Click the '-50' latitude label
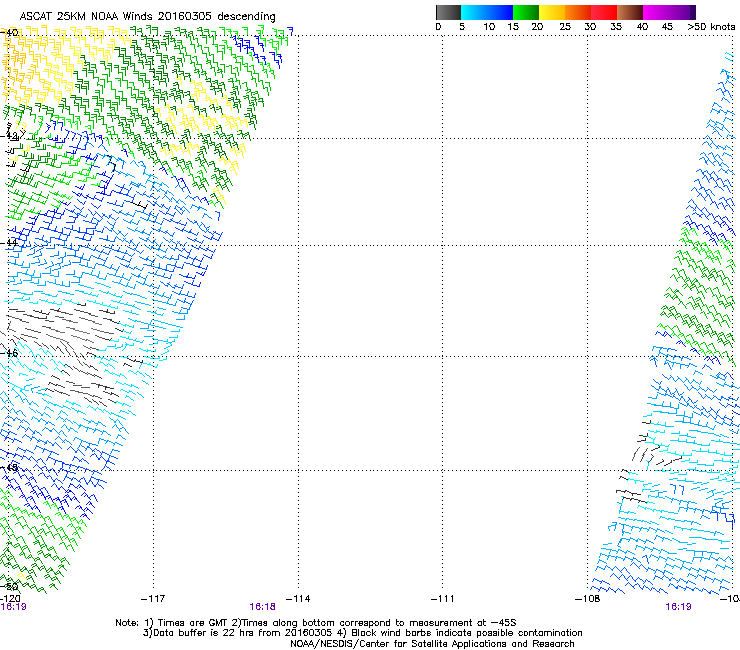740x650 pixels. pyautogui.click(x=9, y=587)
